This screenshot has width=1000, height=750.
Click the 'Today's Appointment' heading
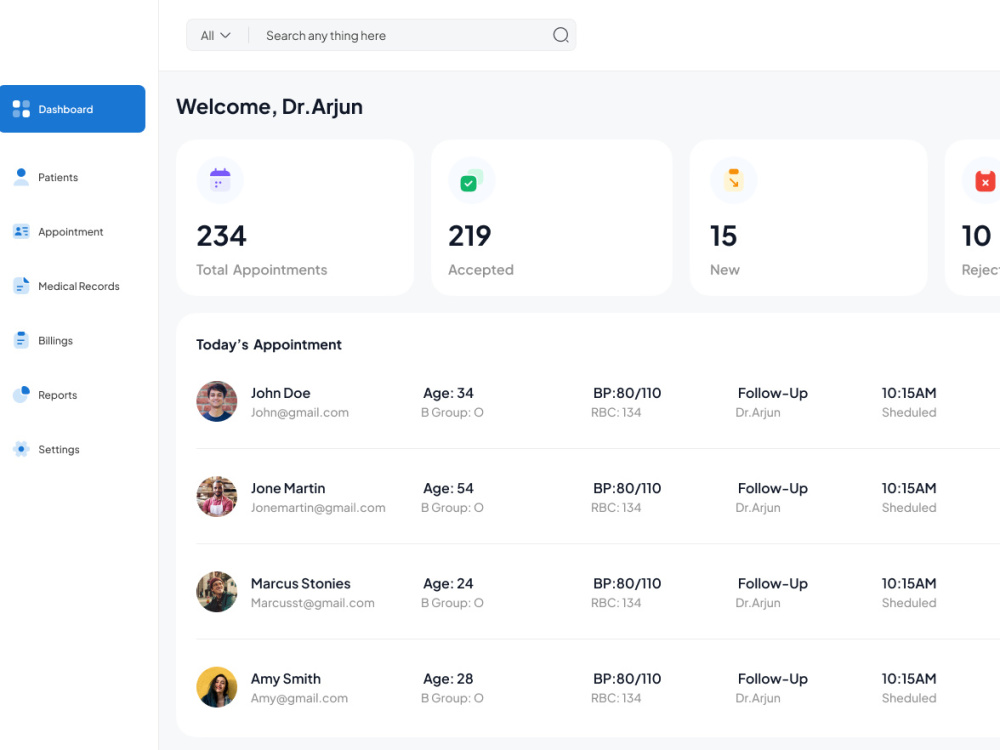[268, 344]
